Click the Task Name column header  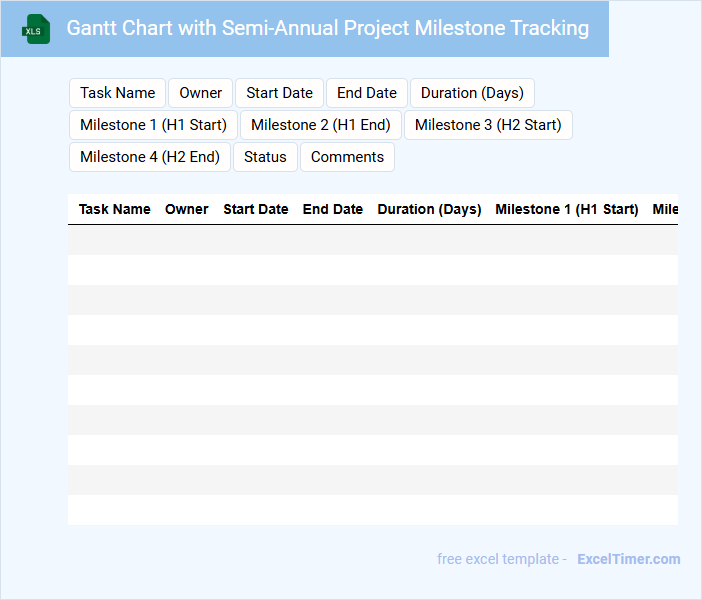(x=115, y=209)
